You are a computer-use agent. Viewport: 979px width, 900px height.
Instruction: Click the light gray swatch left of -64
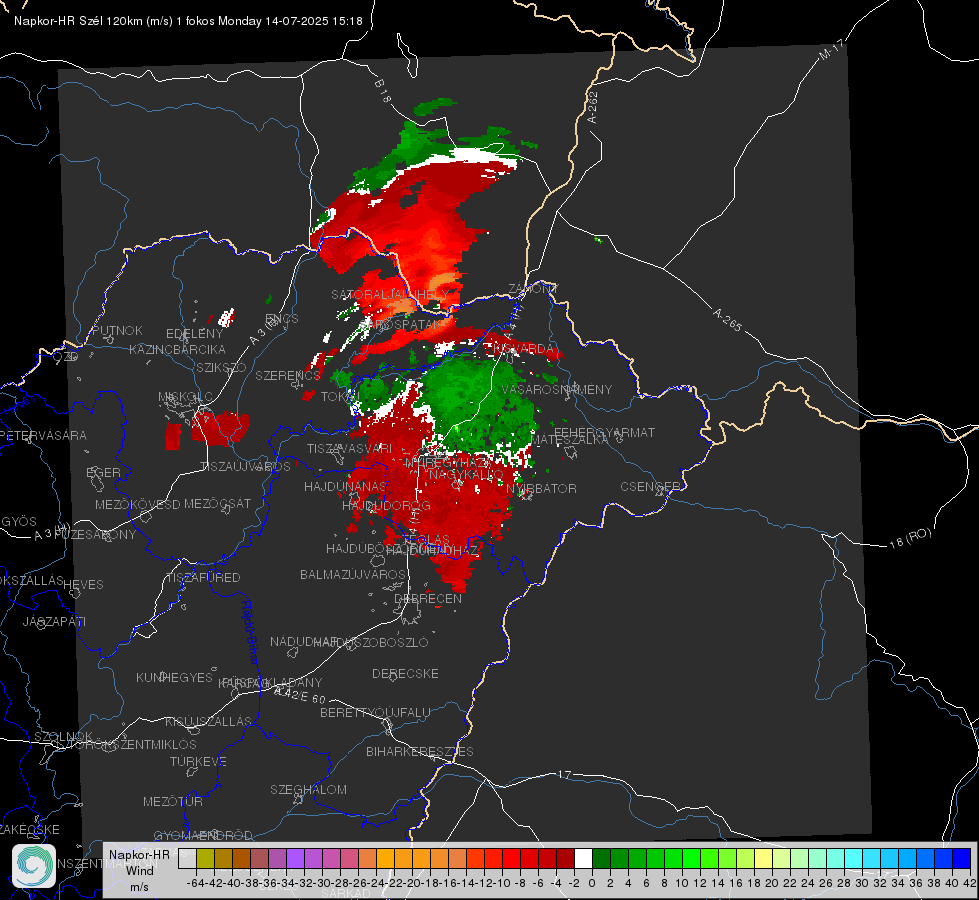pyautogui.click(x=187, y=858)
